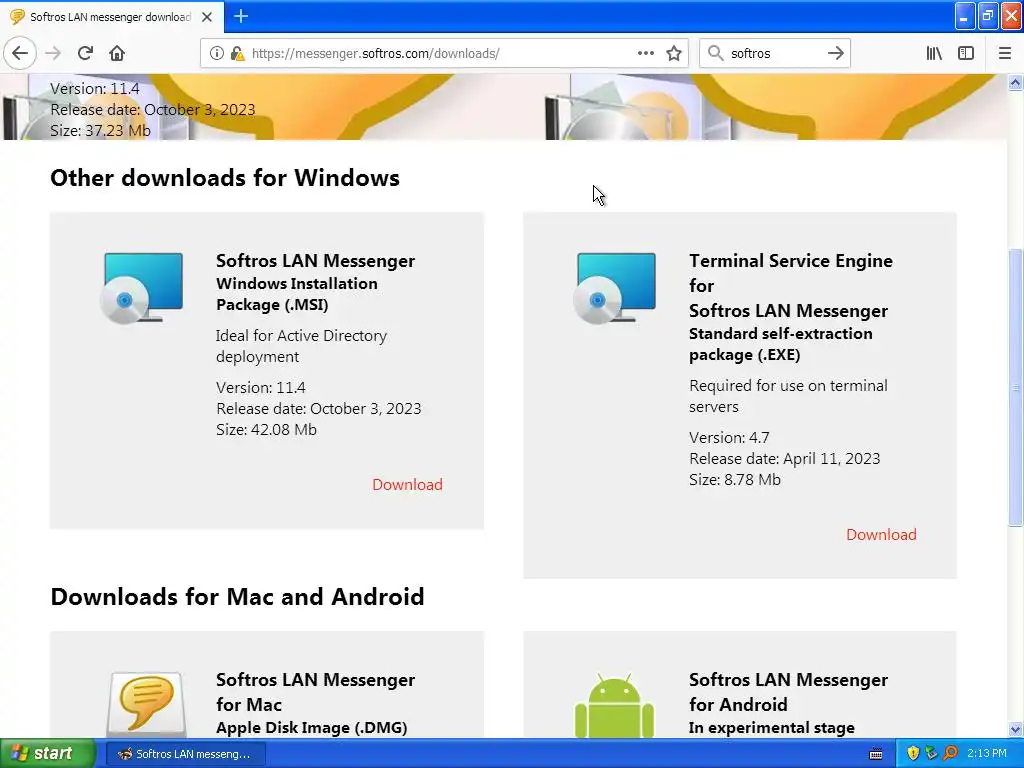
Task: Download the Windows Installation Package MSI
Action: pos(408,485)
